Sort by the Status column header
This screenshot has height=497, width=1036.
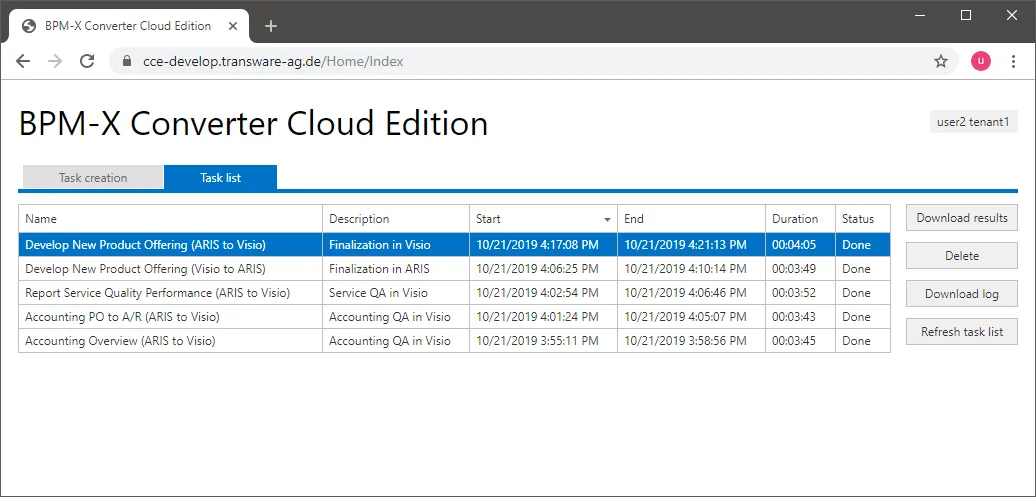tap(862, 219)
